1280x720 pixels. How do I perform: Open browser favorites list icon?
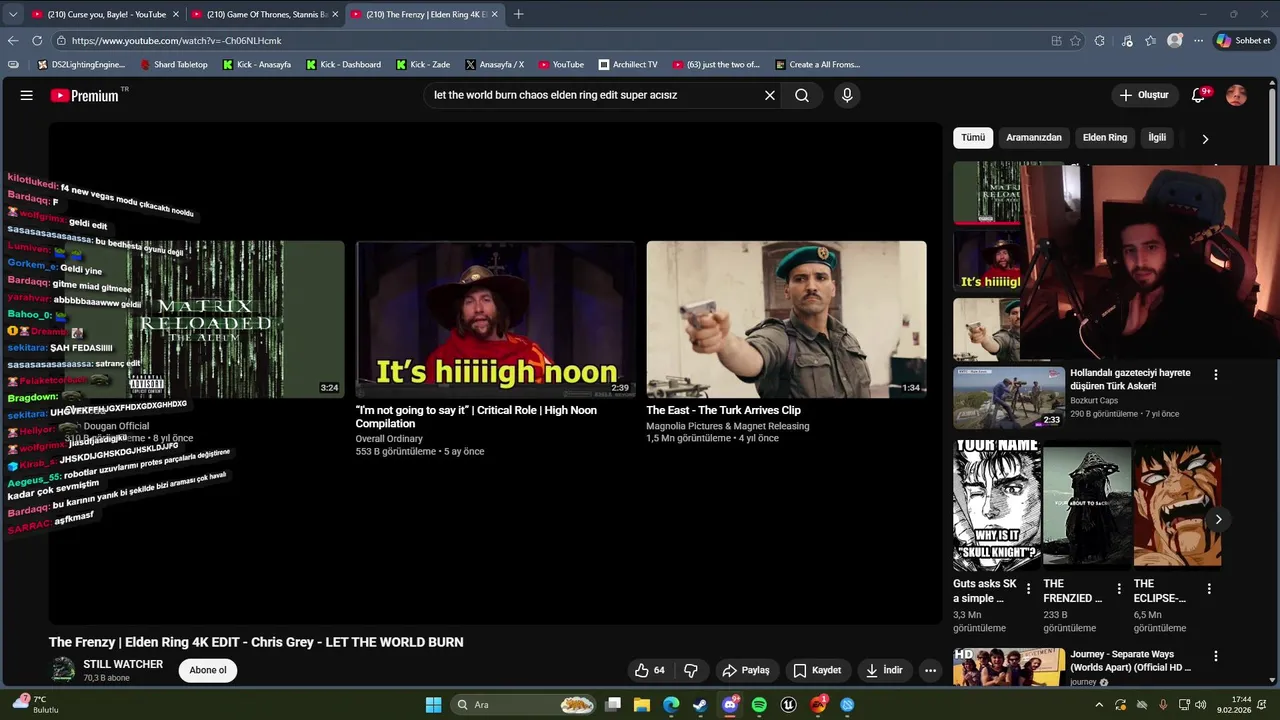1151,41
